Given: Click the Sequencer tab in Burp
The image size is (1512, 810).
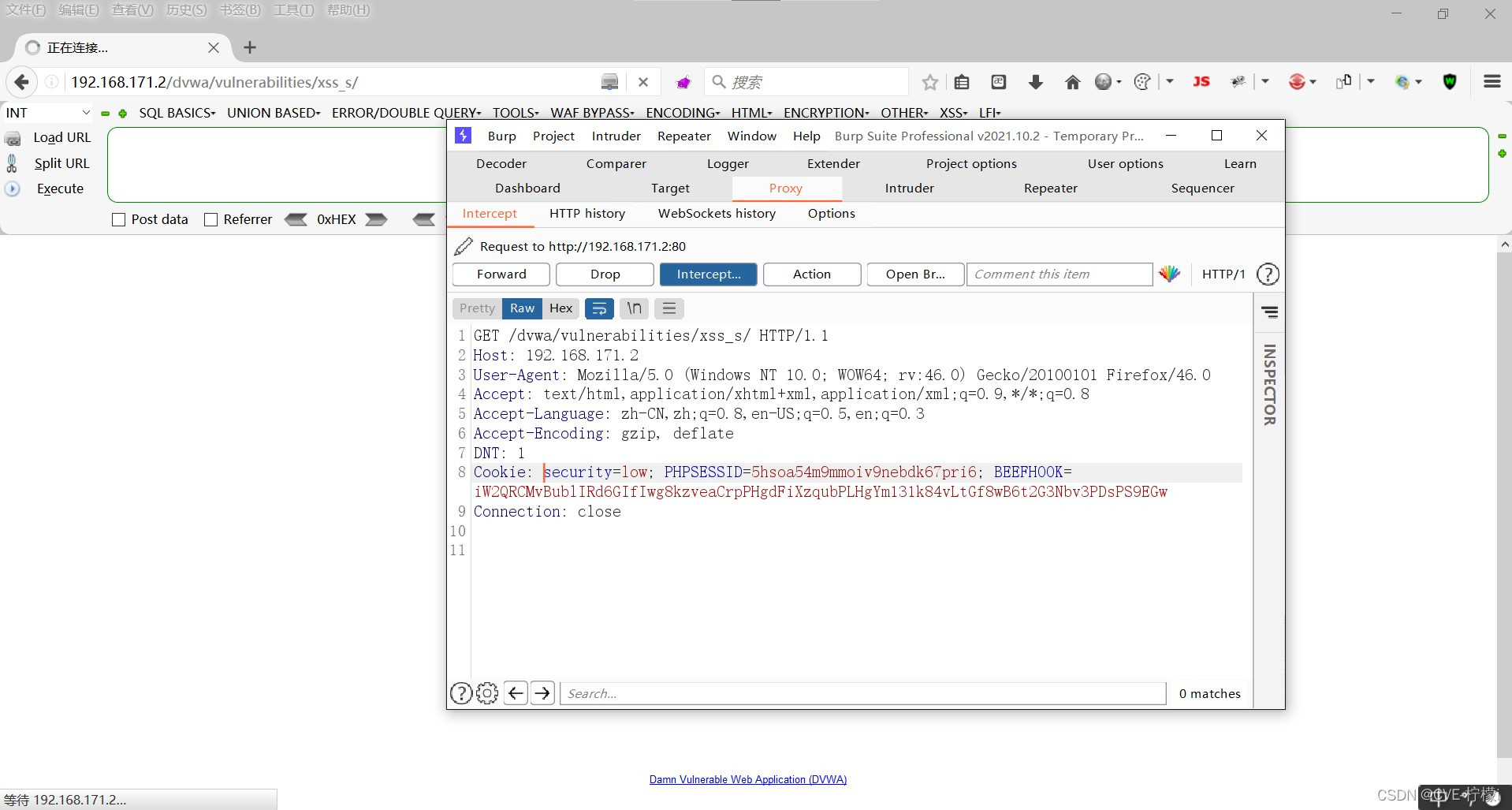Looking at the screenshot, I should click(x=1202, y=189).
